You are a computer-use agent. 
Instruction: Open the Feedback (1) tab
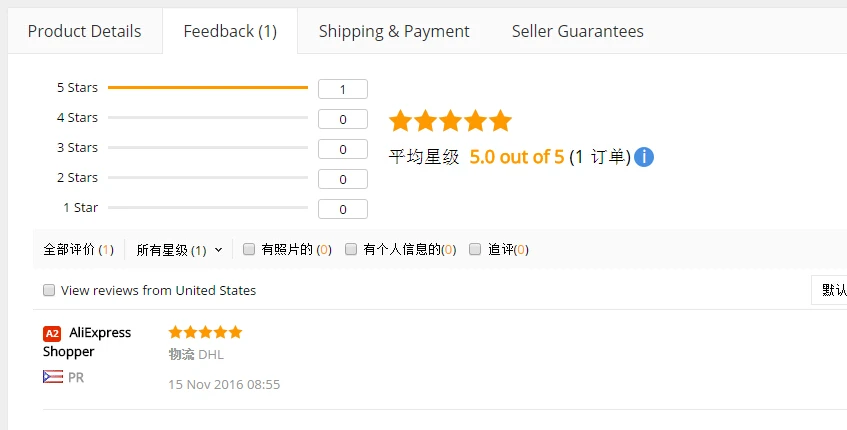click(230, 31)
